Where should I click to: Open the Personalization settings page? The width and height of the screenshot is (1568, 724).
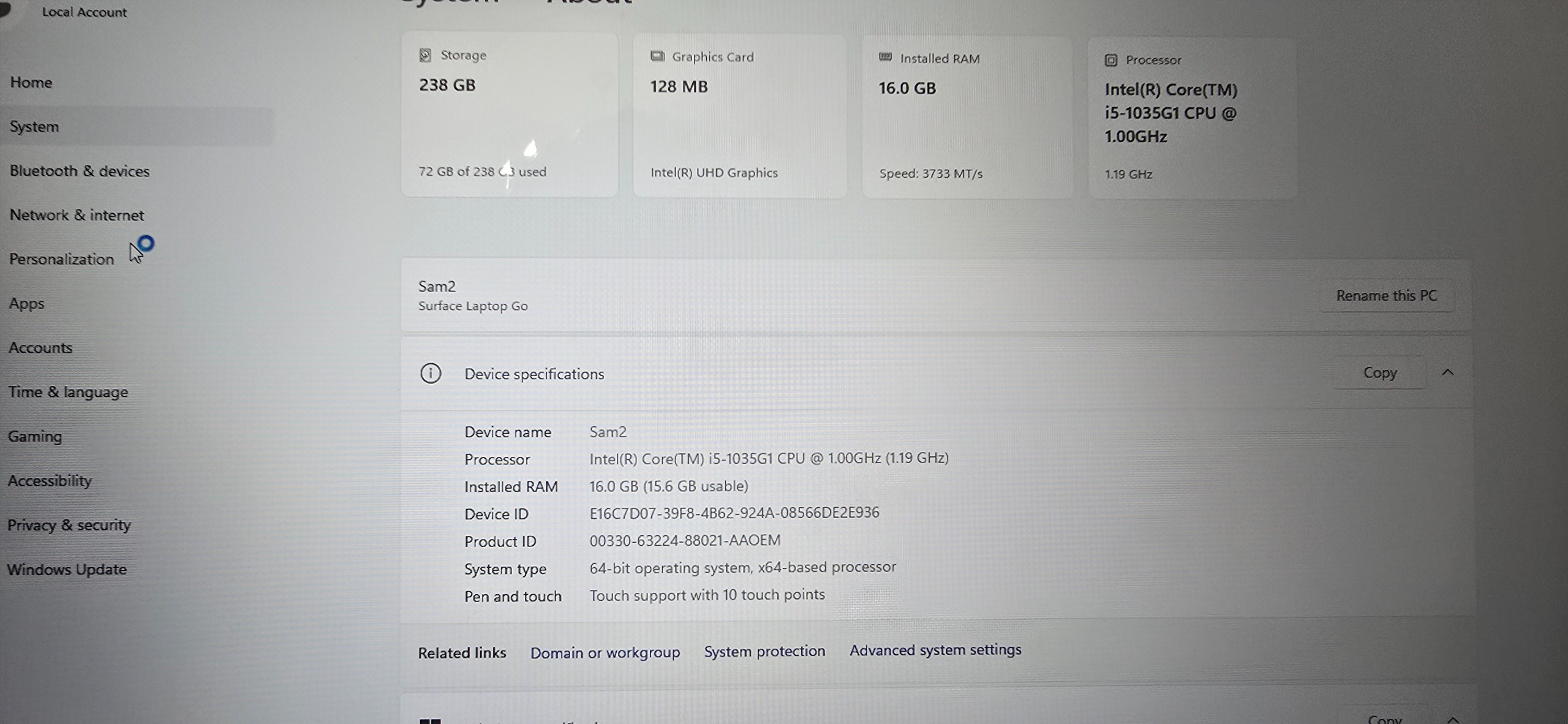[x=61, y=259]
